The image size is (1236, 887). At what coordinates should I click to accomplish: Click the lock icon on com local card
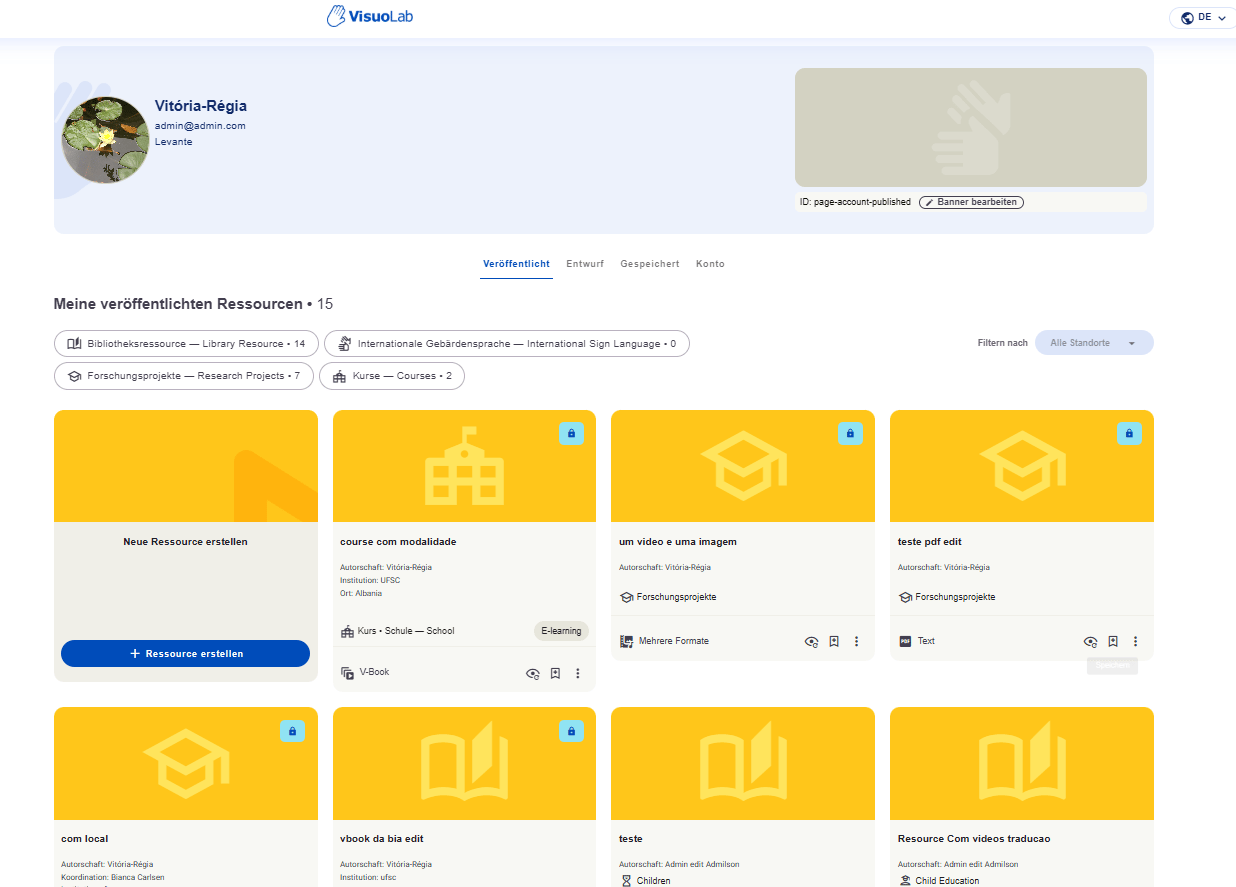(x=292, y=731)
